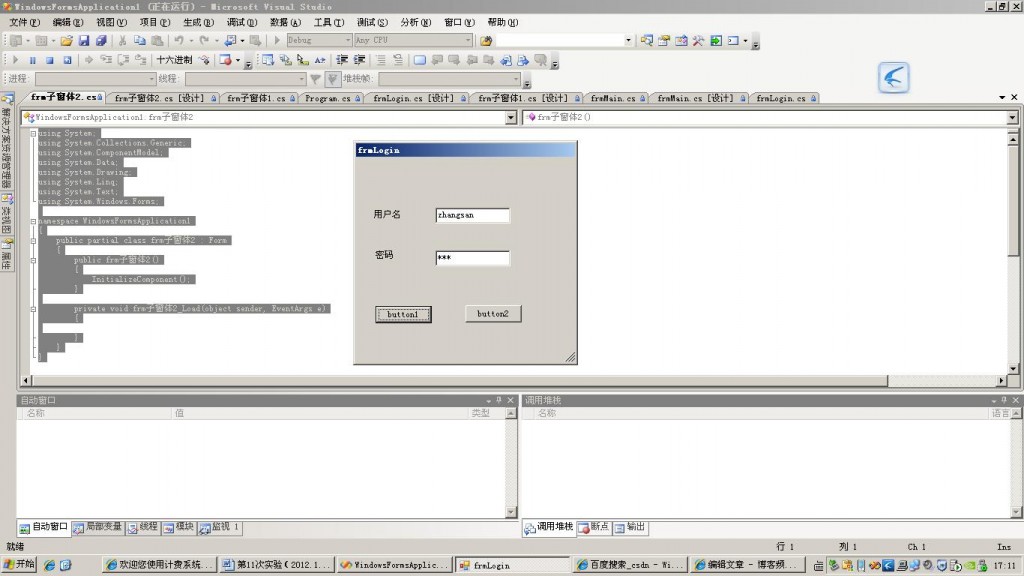Continue execution with the green play icon

coord(15,60)
